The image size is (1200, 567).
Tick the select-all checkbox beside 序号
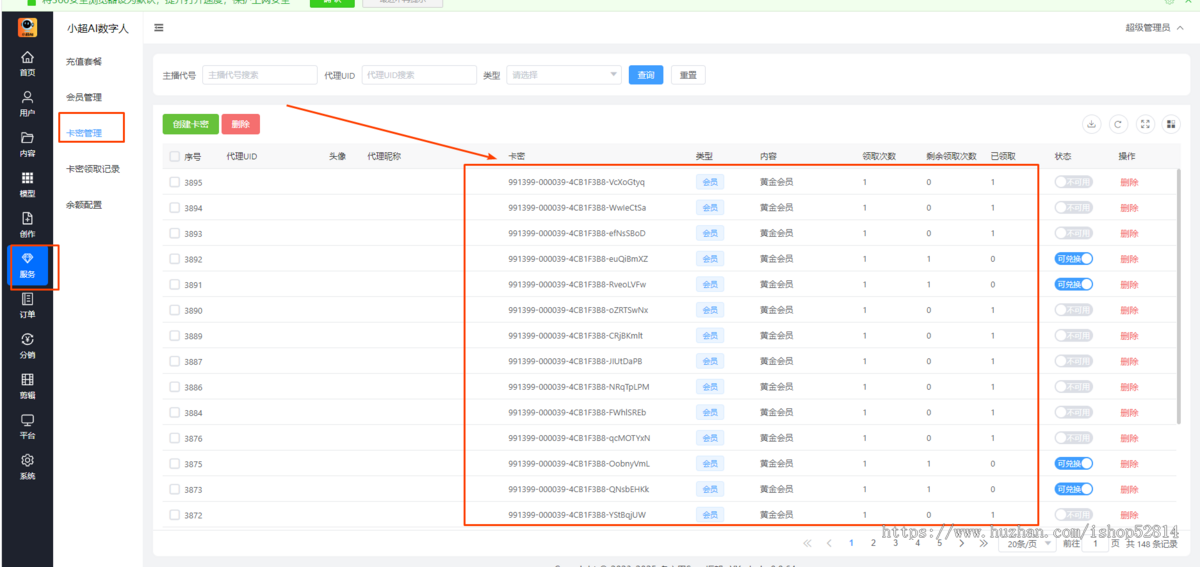point(175,157)
